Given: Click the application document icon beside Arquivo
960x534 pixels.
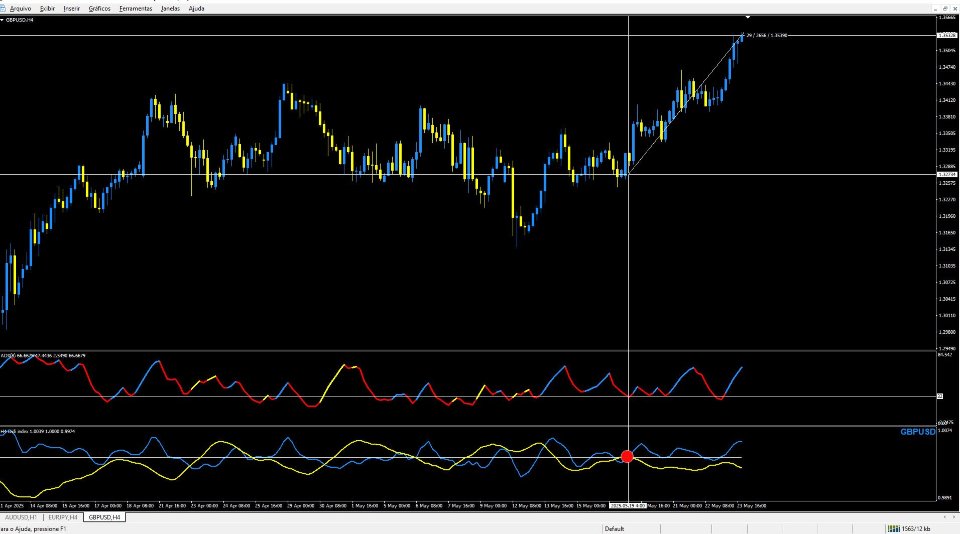Looking at the screenshot, I should [3, 9].
